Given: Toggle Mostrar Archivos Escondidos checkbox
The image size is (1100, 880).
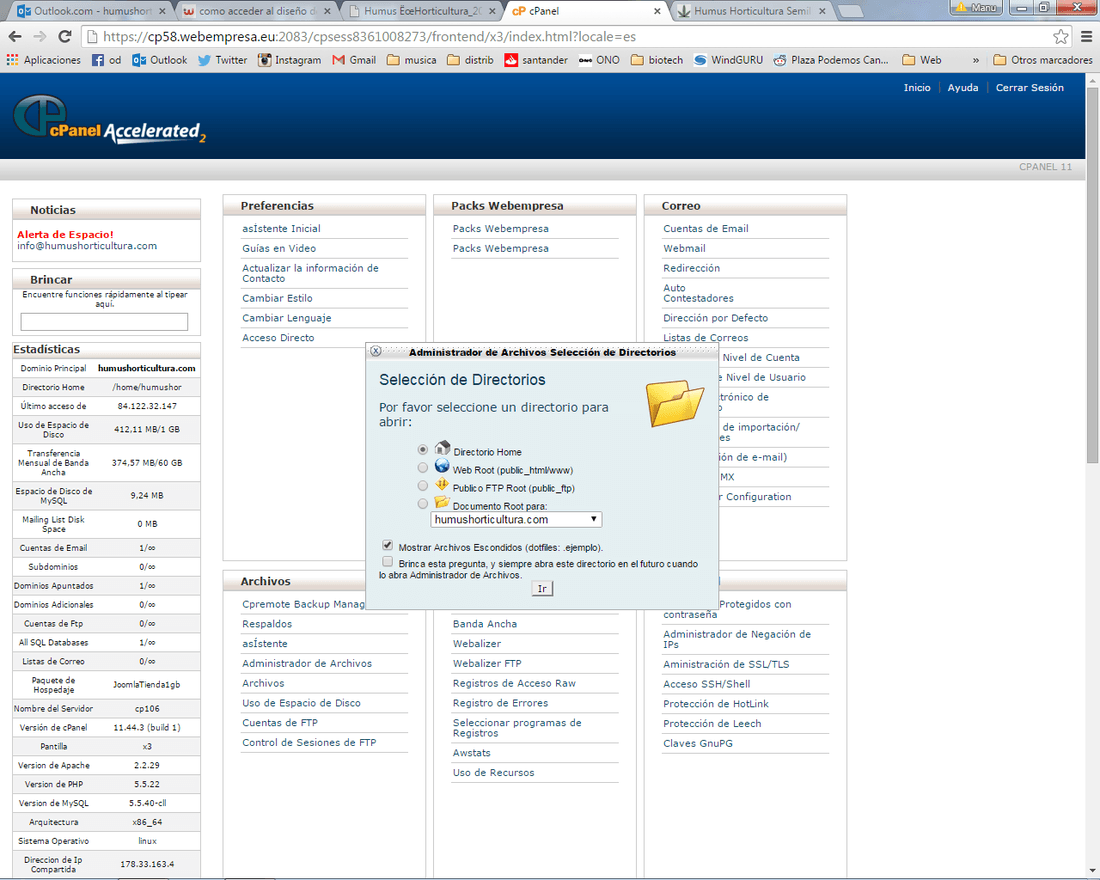Looking at the screenshot, I should (x=387, y=545).
